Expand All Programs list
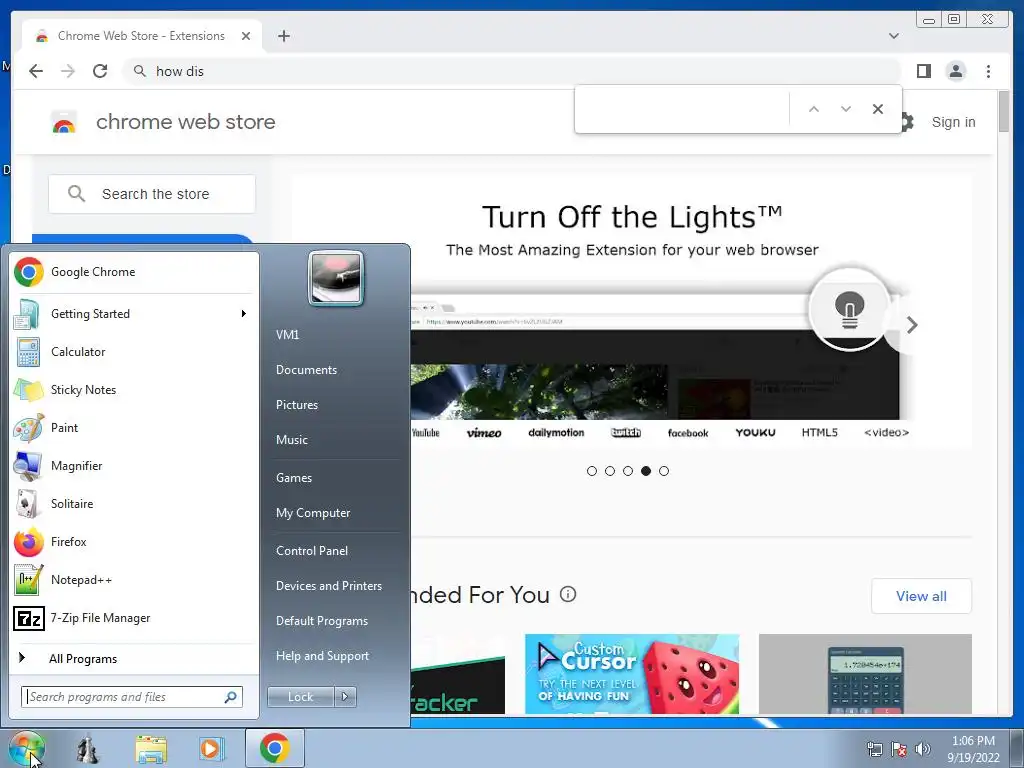 tap(134, 658)
